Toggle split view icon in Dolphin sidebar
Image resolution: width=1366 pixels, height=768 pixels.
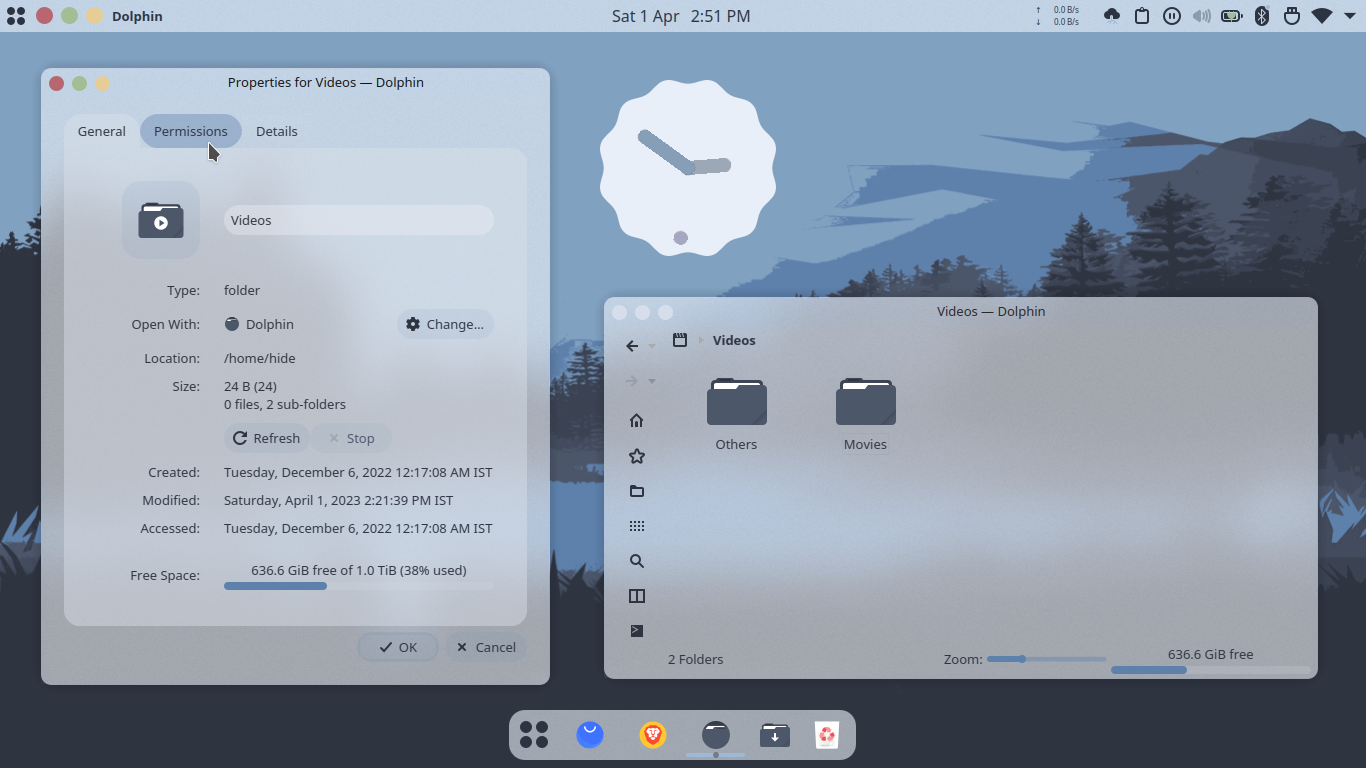pos(636,596)
